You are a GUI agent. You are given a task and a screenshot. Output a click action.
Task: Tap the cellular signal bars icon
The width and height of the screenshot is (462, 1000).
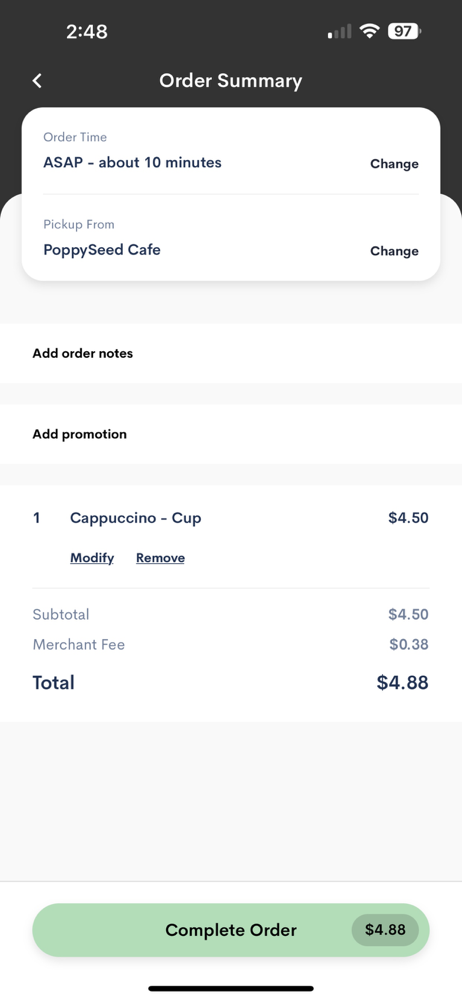pyautogui.click(x=339, y=32)
